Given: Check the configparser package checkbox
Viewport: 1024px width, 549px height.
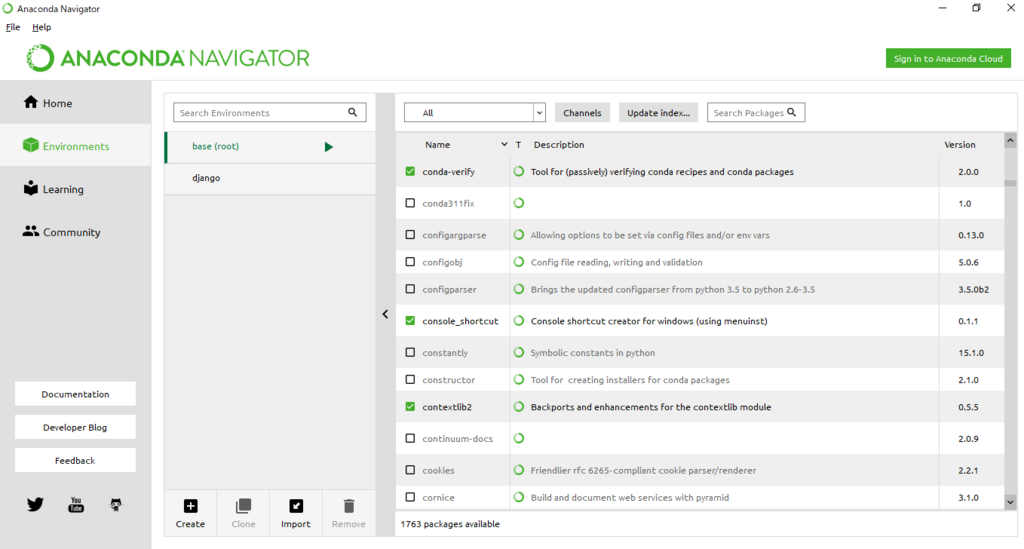Looking at the screenshot, I should pyautogui.click(x=410, y=289).
